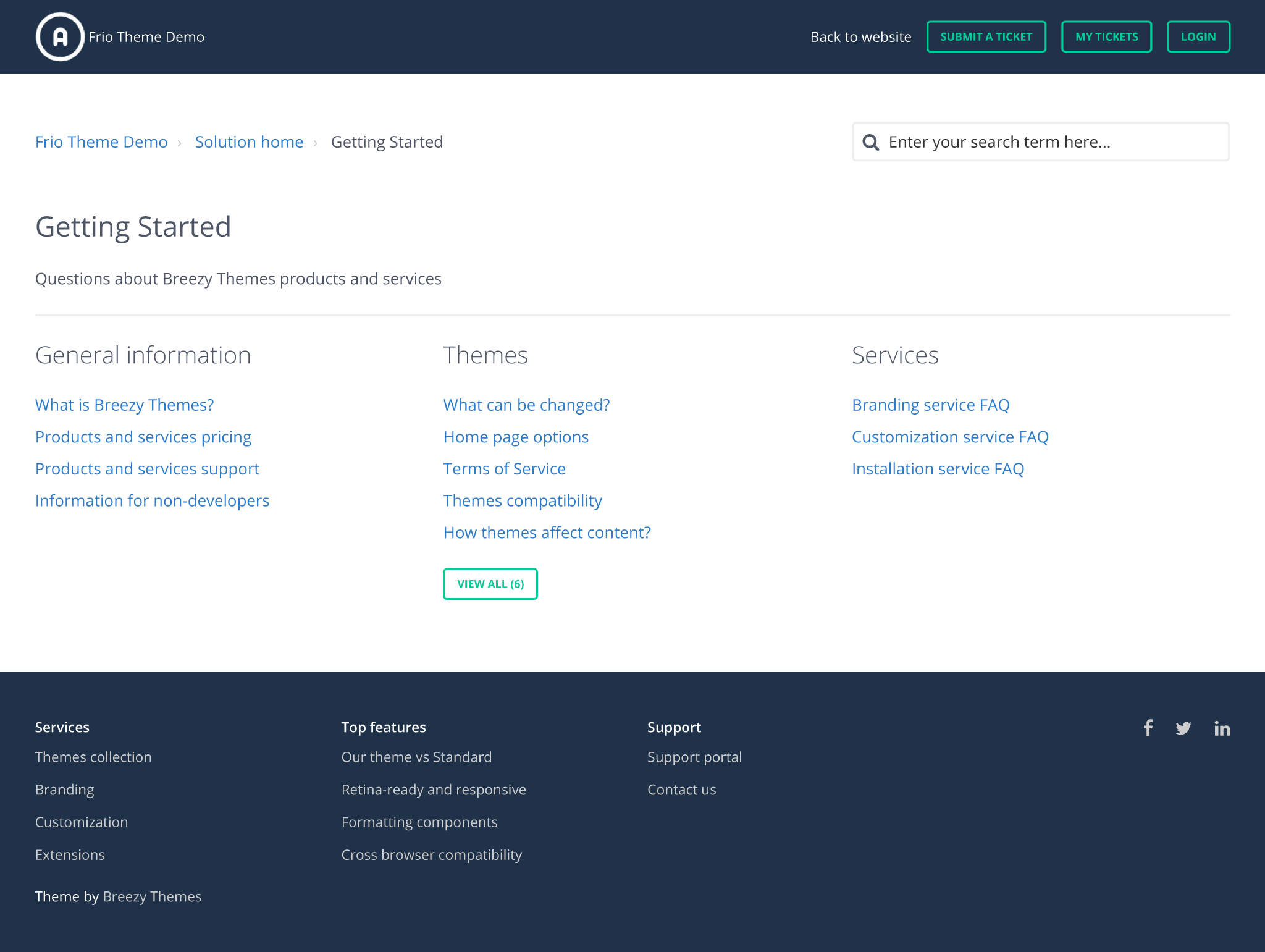Open the LinkedIn social icon

[x=1222, y=728]
